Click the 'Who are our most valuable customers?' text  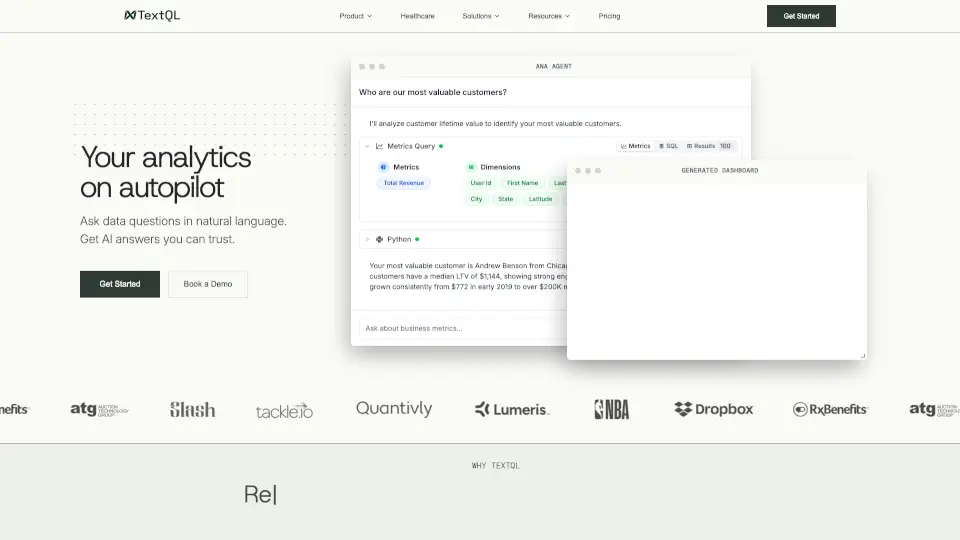click(433, 92)
